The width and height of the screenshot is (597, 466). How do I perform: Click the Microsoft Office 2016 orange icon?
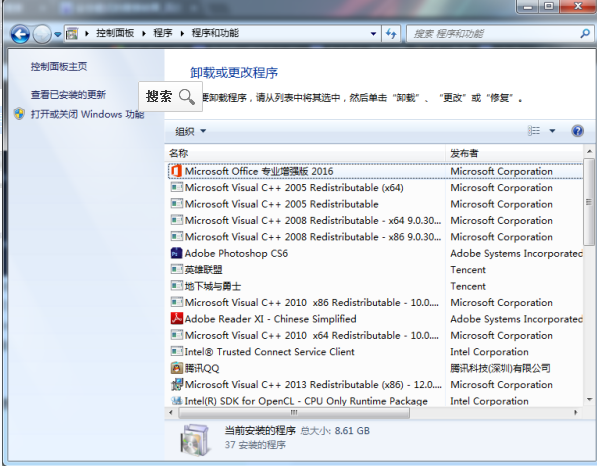(x=176, y=171)
